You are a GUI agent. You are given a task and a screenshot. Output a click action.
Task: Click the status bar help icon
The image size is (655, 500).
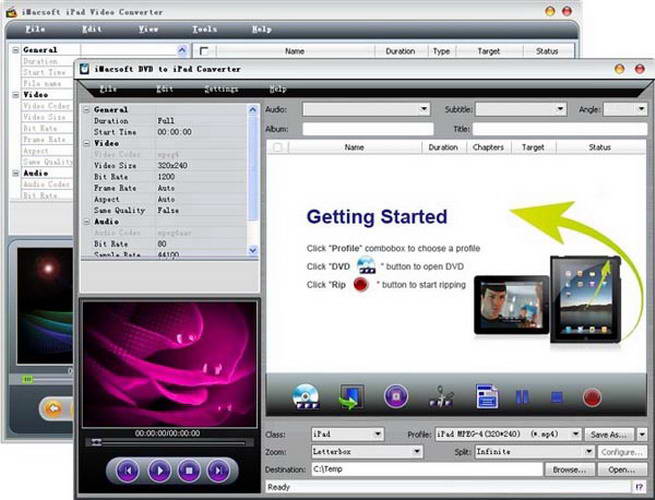(x=640, y=487)
